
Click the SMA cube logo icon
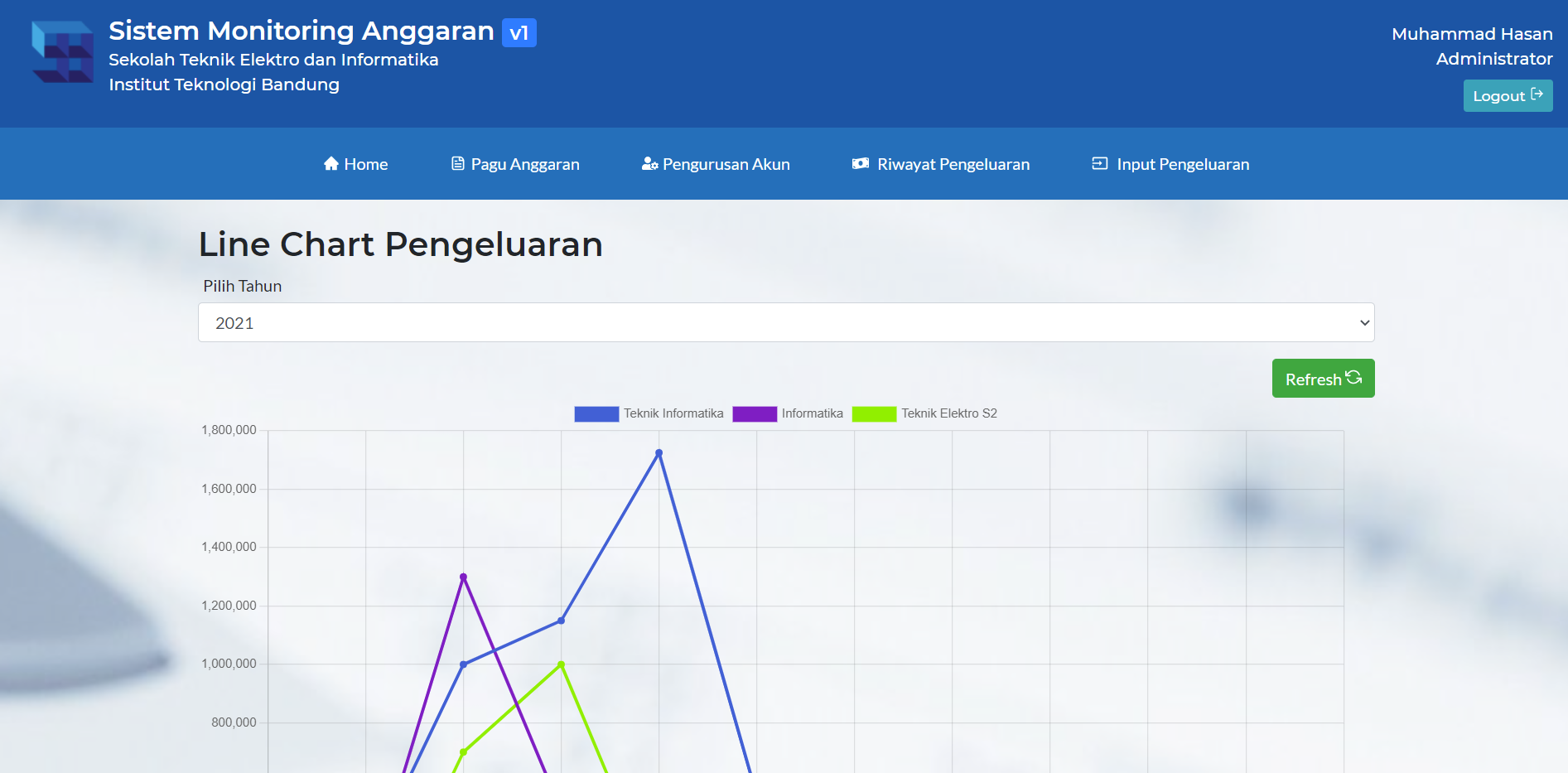click(x=63, y=51)
